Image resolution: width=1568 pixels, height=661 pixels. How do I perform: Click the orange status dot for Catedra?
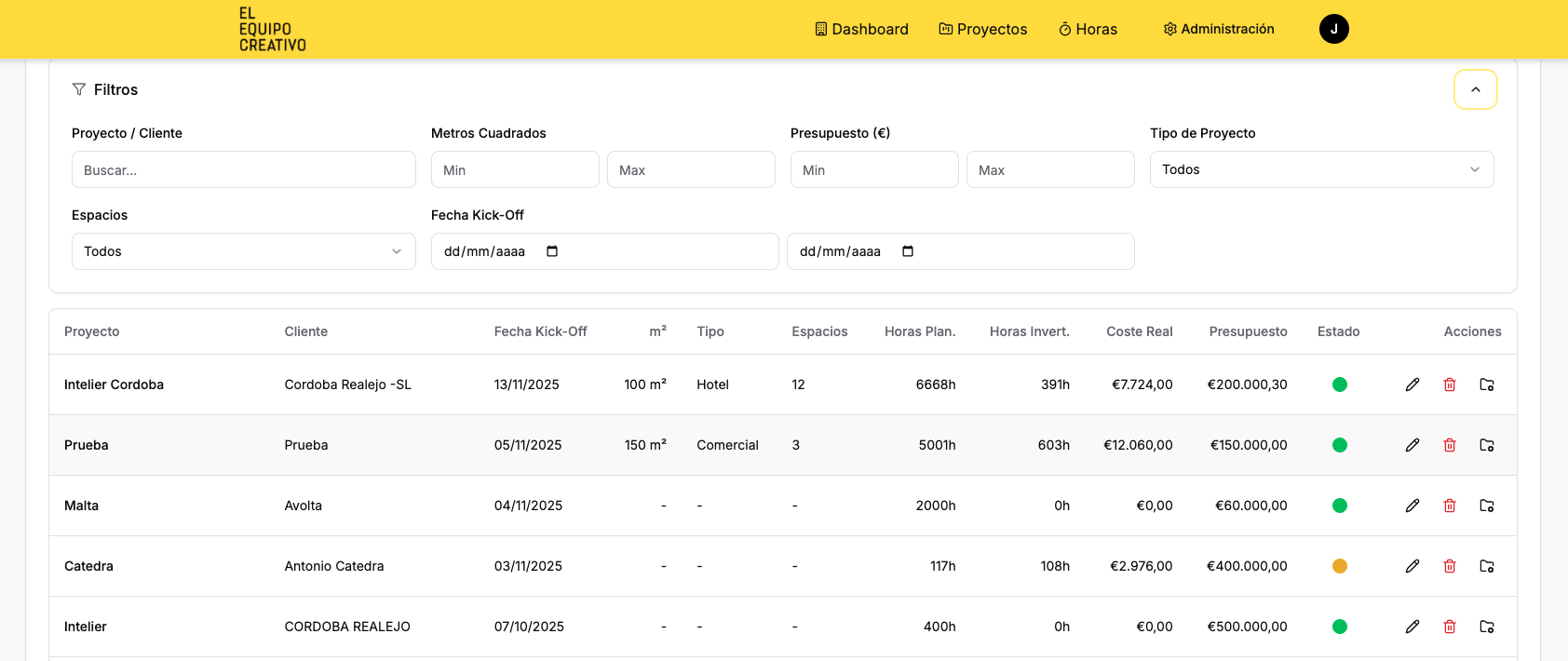[1340, 566]
